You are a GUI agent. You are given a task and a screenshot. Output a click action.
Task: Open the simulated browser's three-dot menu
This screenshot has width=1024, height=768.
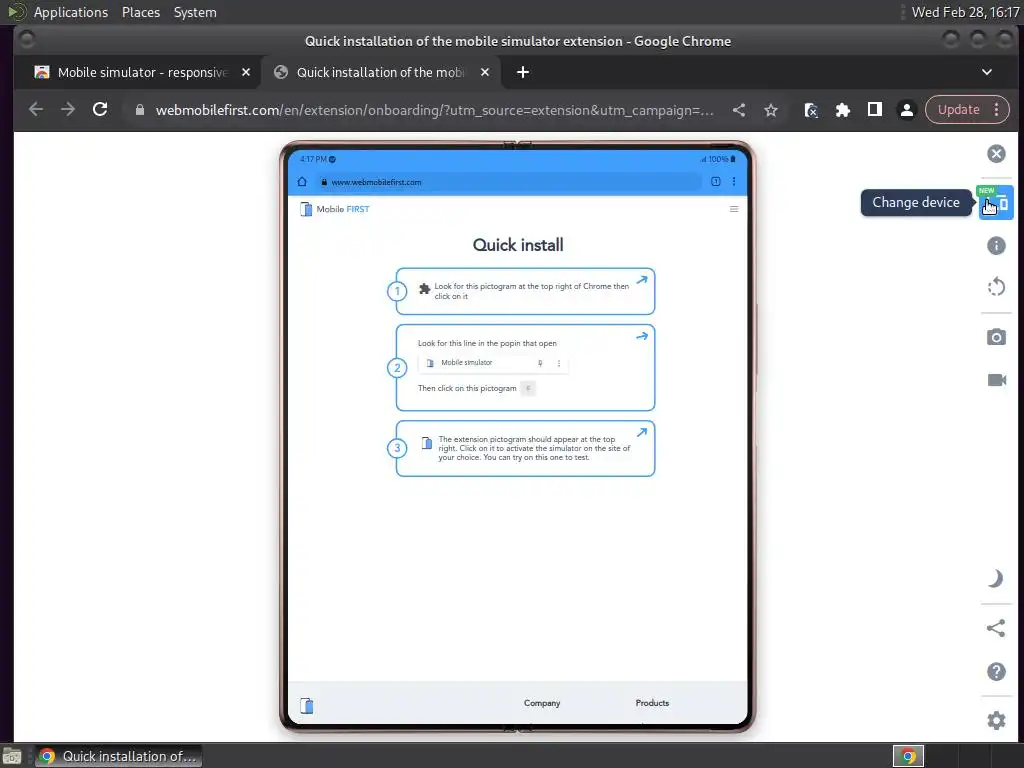pos(734,182)
